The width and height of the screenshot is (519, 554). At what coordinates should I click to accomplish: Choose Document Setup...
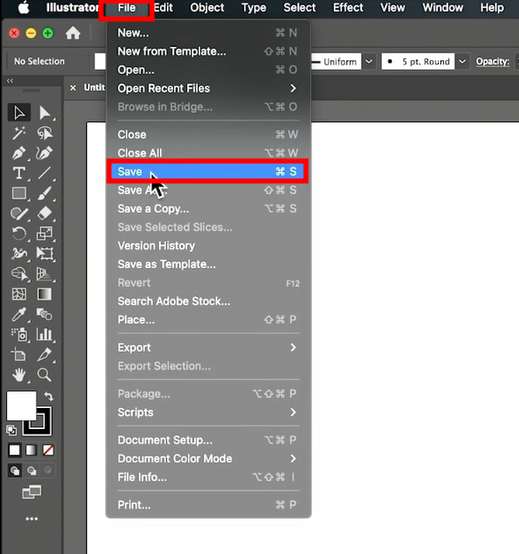pos(207,440)
